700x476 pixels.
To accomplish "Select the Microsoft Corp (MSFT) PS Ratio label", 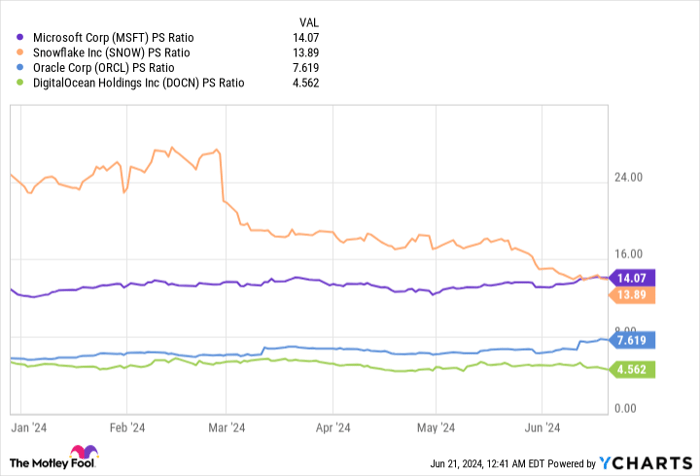I will tap(113, 38).
